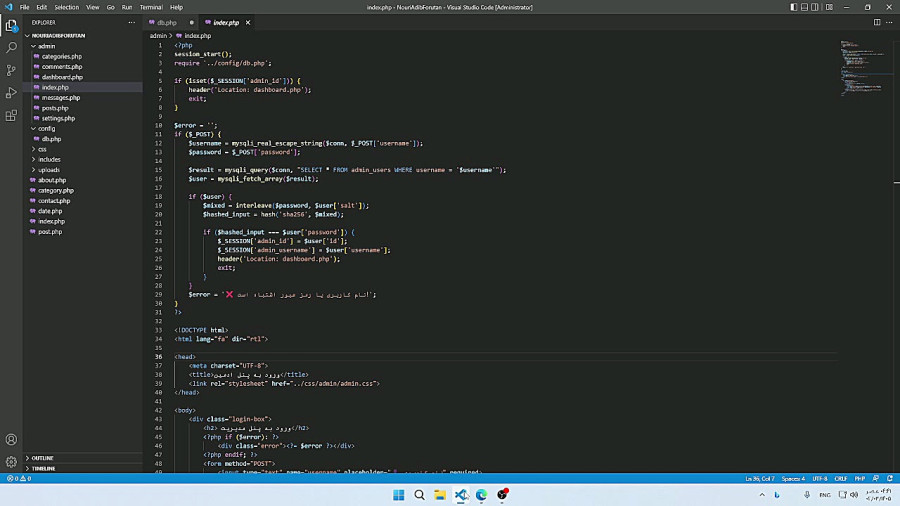Change line ending via CRLF
Screen dimensions: 900x506
click(841, 478)
